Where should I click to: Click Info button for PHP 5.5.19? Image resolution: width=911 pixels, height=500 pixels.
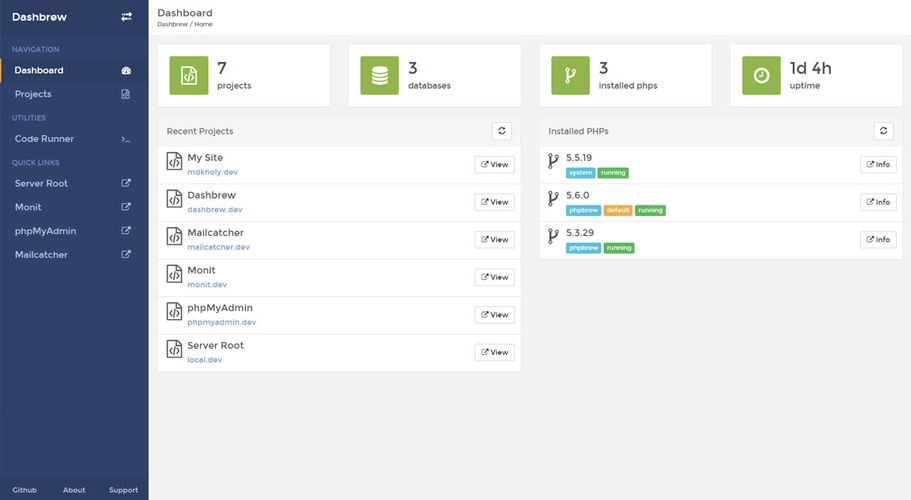click(878, 165)
